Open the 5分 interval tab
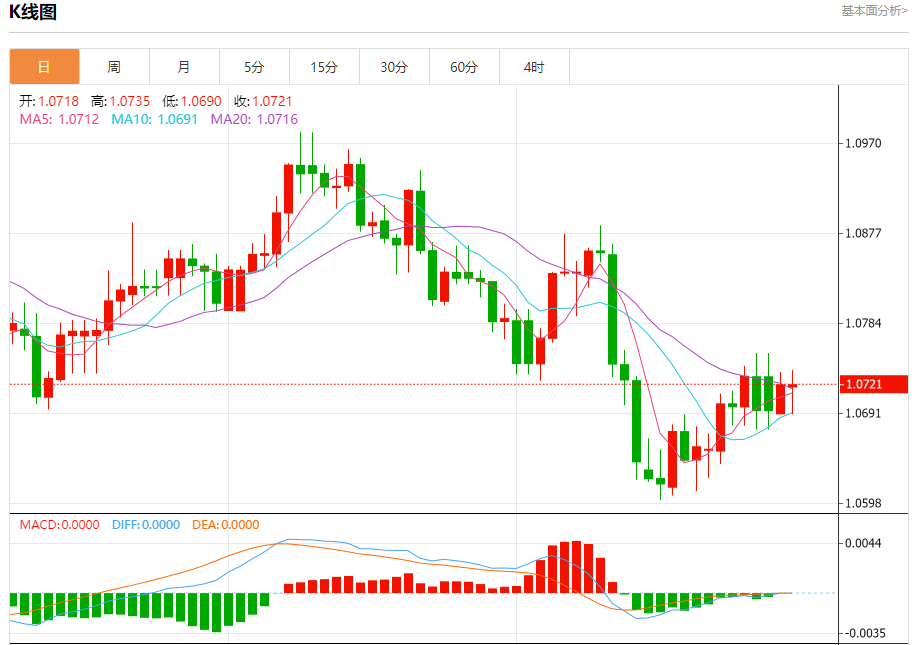The image size is (918, 645). coord(254,67)
